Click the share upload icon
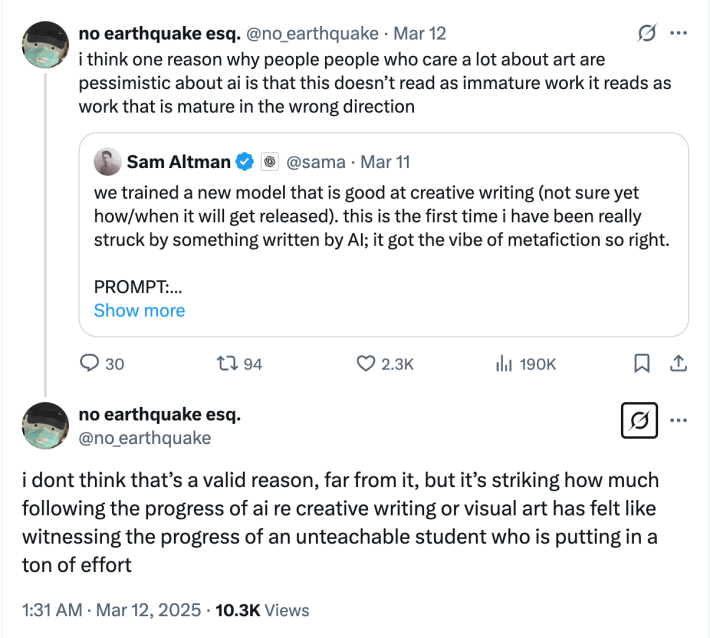This screenshot has width=710, height=638. (676, 364)
